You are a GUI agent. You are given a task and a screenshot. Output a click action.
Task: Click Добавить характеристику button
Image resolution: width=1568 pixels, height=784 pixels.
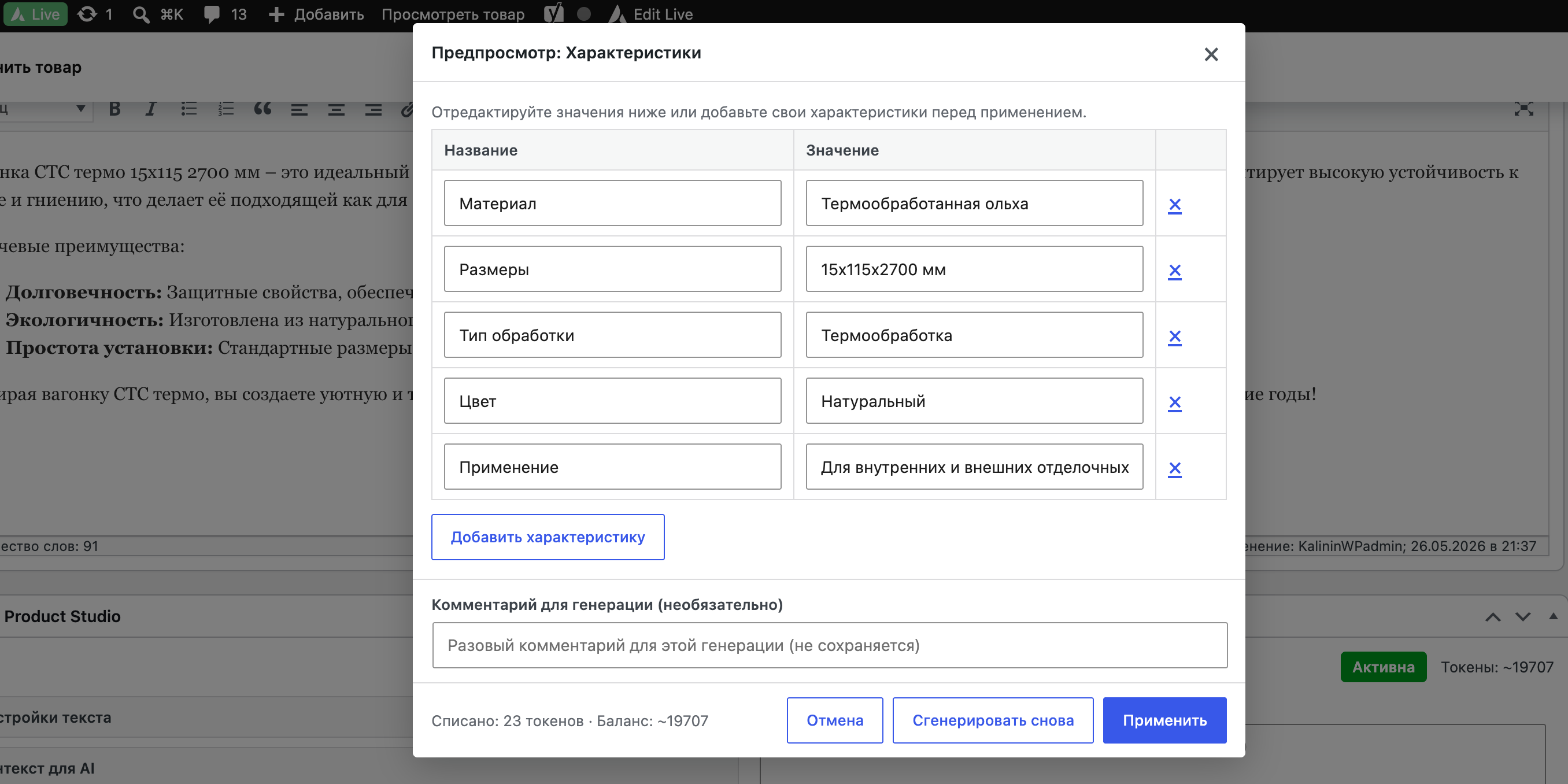[x=548, y=537]
